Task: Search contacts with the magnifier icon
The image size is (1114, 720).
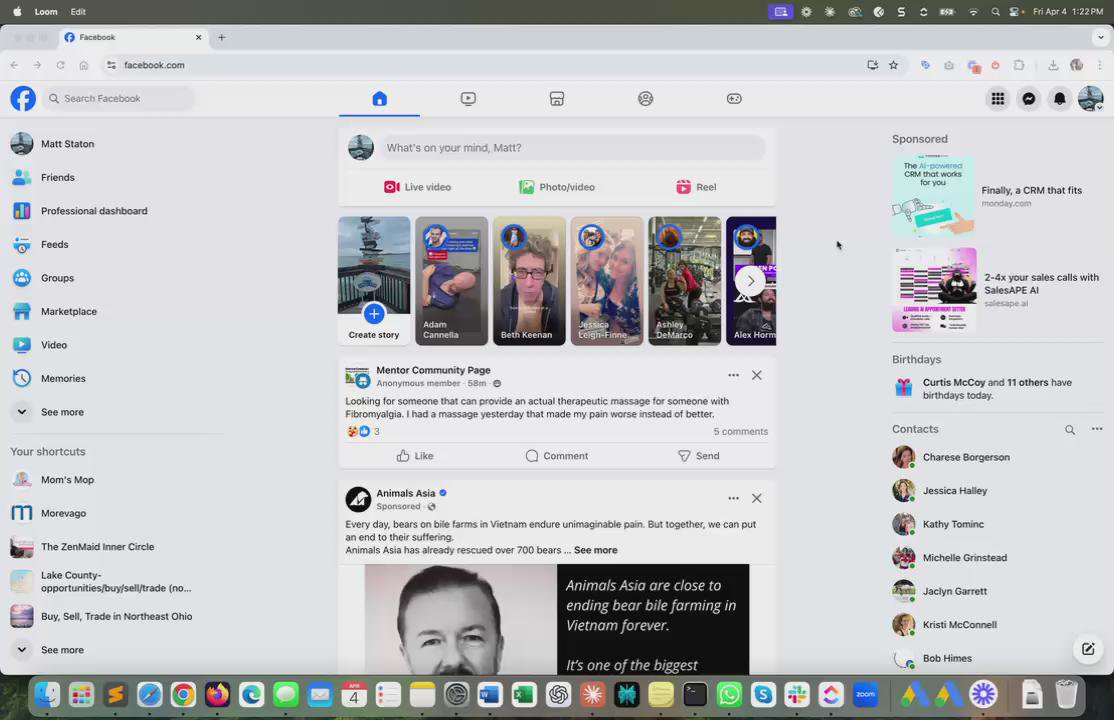Action: tap(1069, 429)
